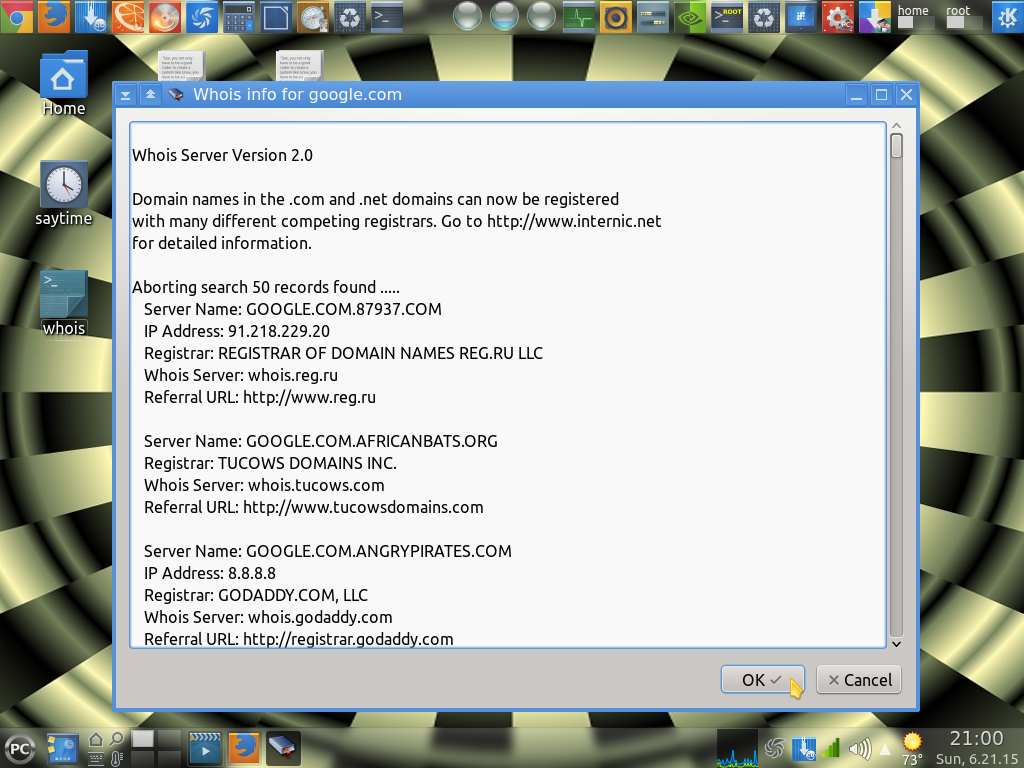Open the NVIDIA settings icon
Image resolution: width=1024 pixels, height=768 pixels.
tap(690, 17)
